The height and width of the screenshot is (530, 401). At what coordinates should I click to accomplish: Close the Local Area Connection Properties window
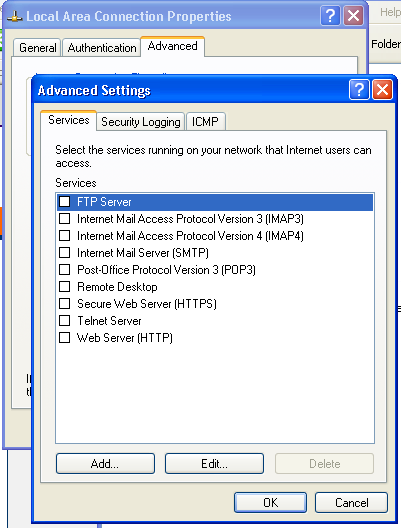tap(353, 16)
